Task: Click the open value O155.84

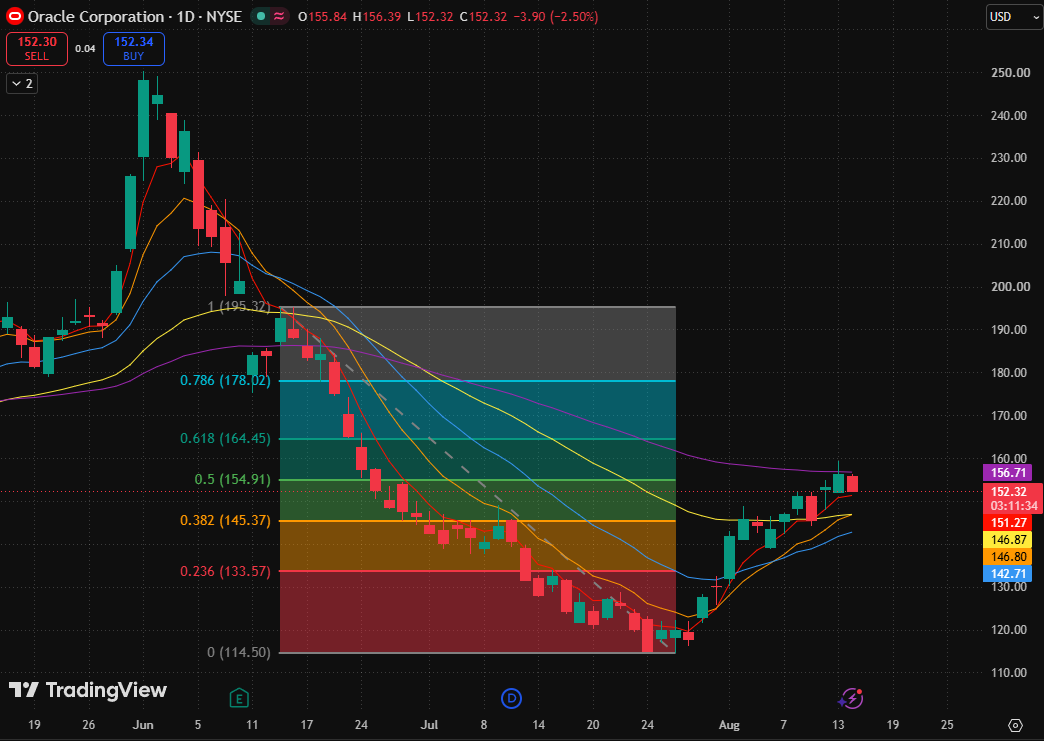Action: pyautogui.click(x=322, y=17)
